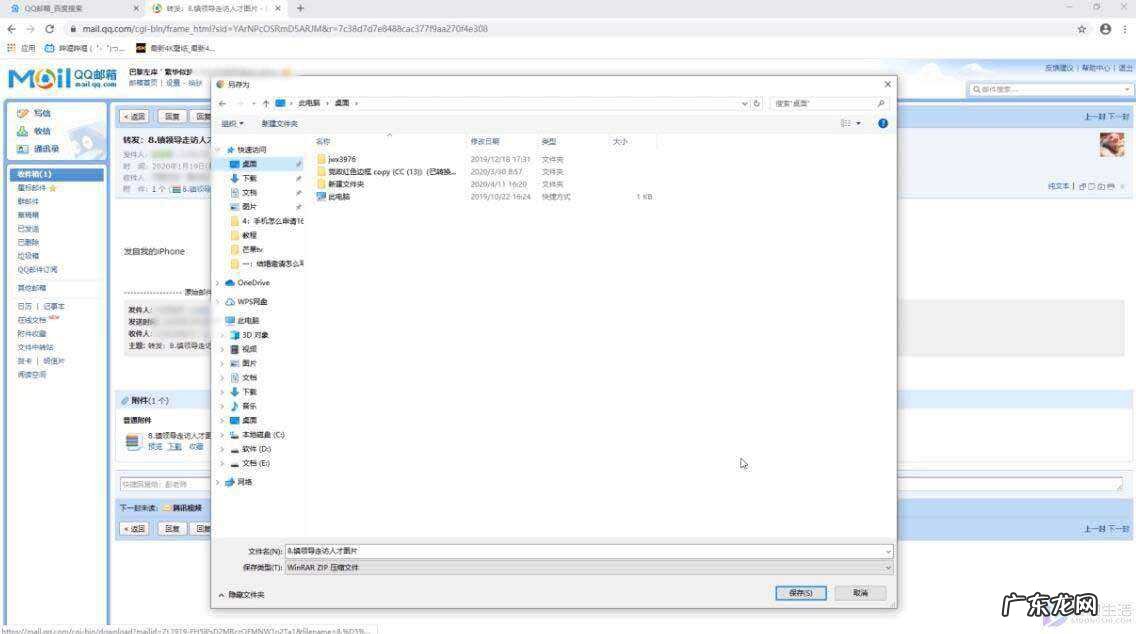Click the back arrow in Save As dialog
The height and width of the screenshot is (634, 1136).
222,103
